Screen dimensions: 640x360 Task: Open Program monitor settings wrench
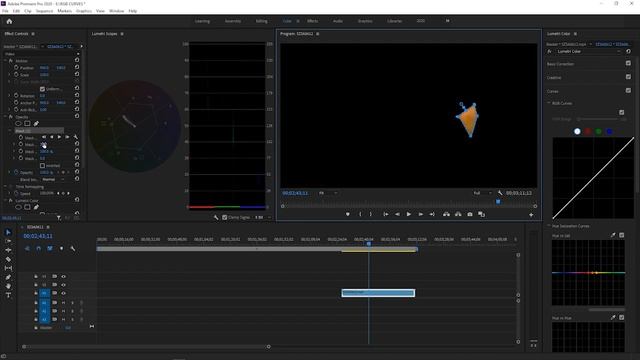pyautogui.click(x=500, y=193)
